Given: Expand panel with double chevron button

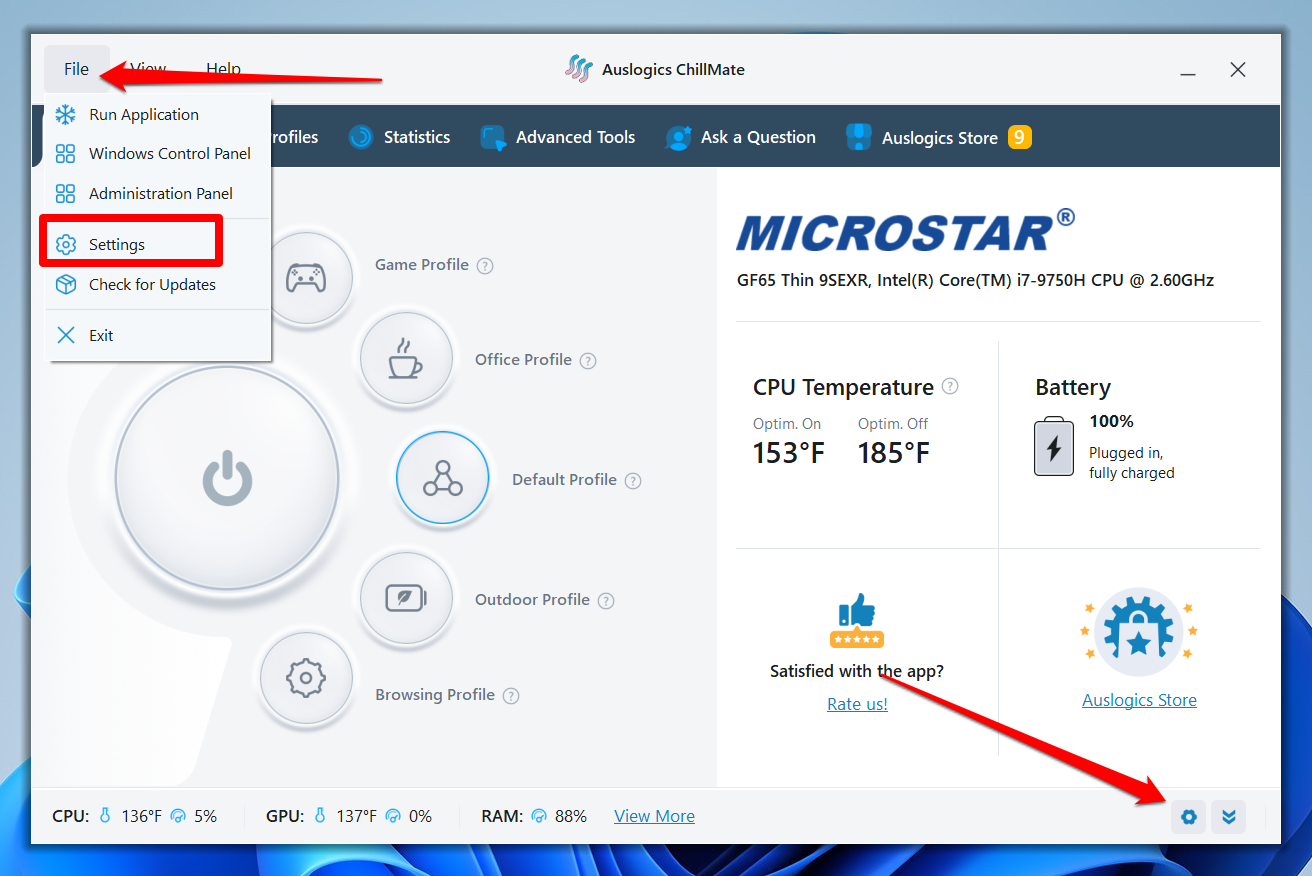Looking at the screenshot, I should pos(1229,817).
